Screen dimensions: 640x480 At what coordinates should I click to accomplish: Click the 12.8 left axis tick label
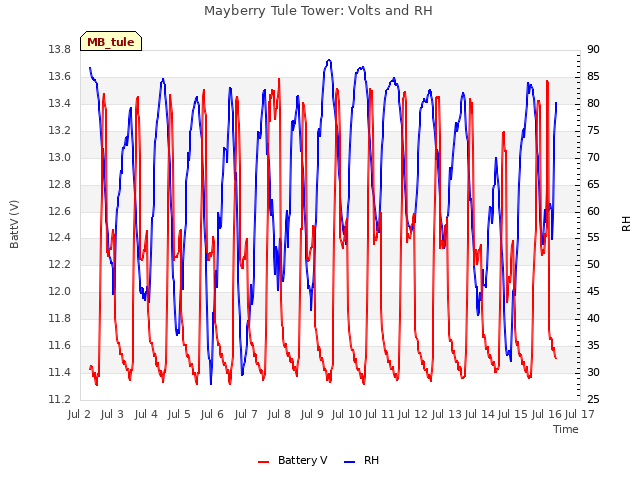pos(59,184)
